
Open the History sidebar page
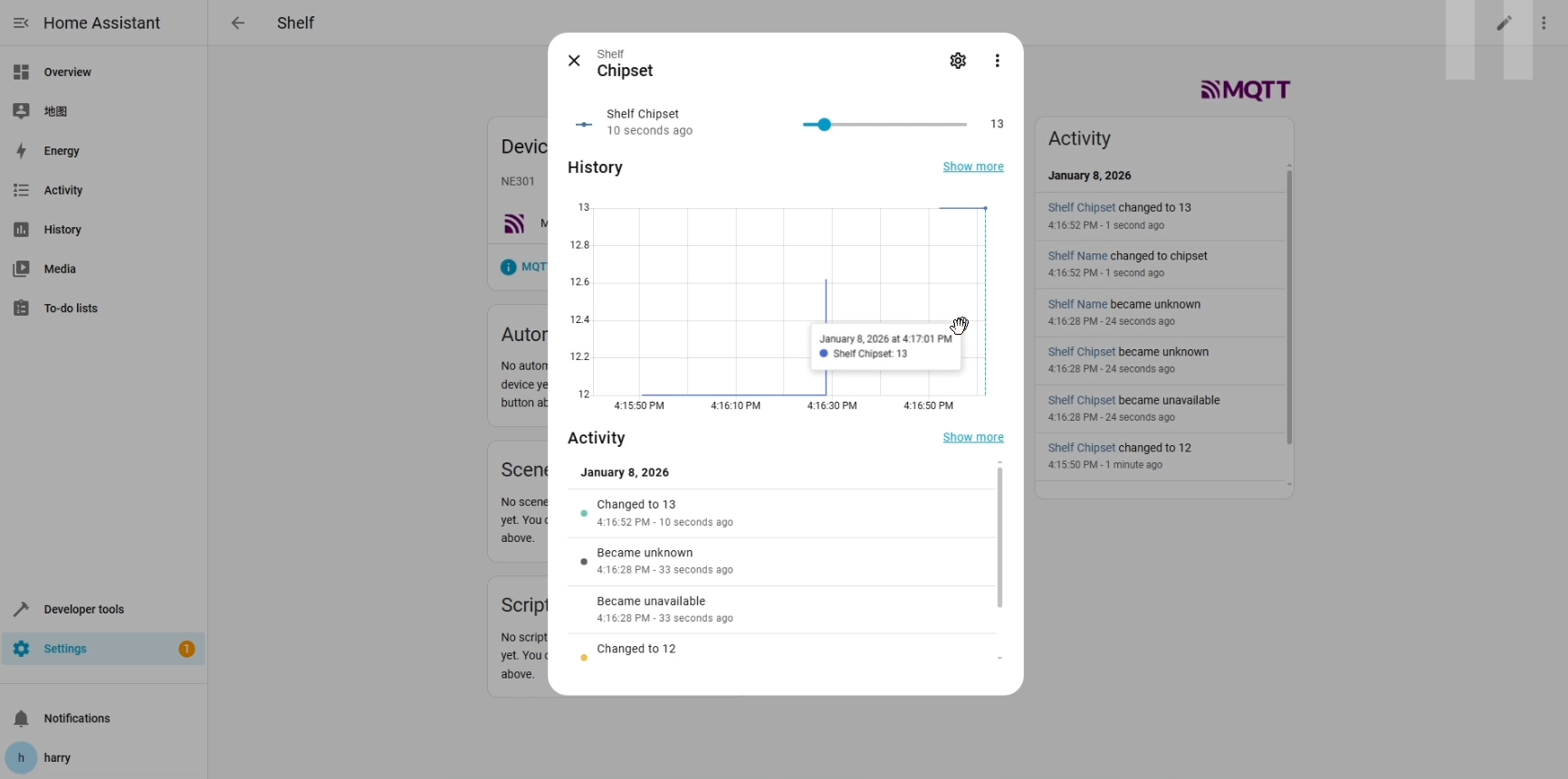click(x=62, y=230)
